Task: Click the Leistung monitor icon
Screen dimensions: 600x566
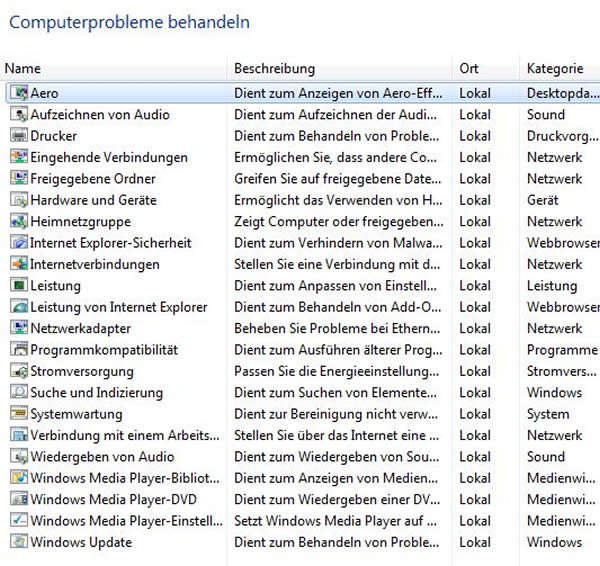Action: (19, 285)
